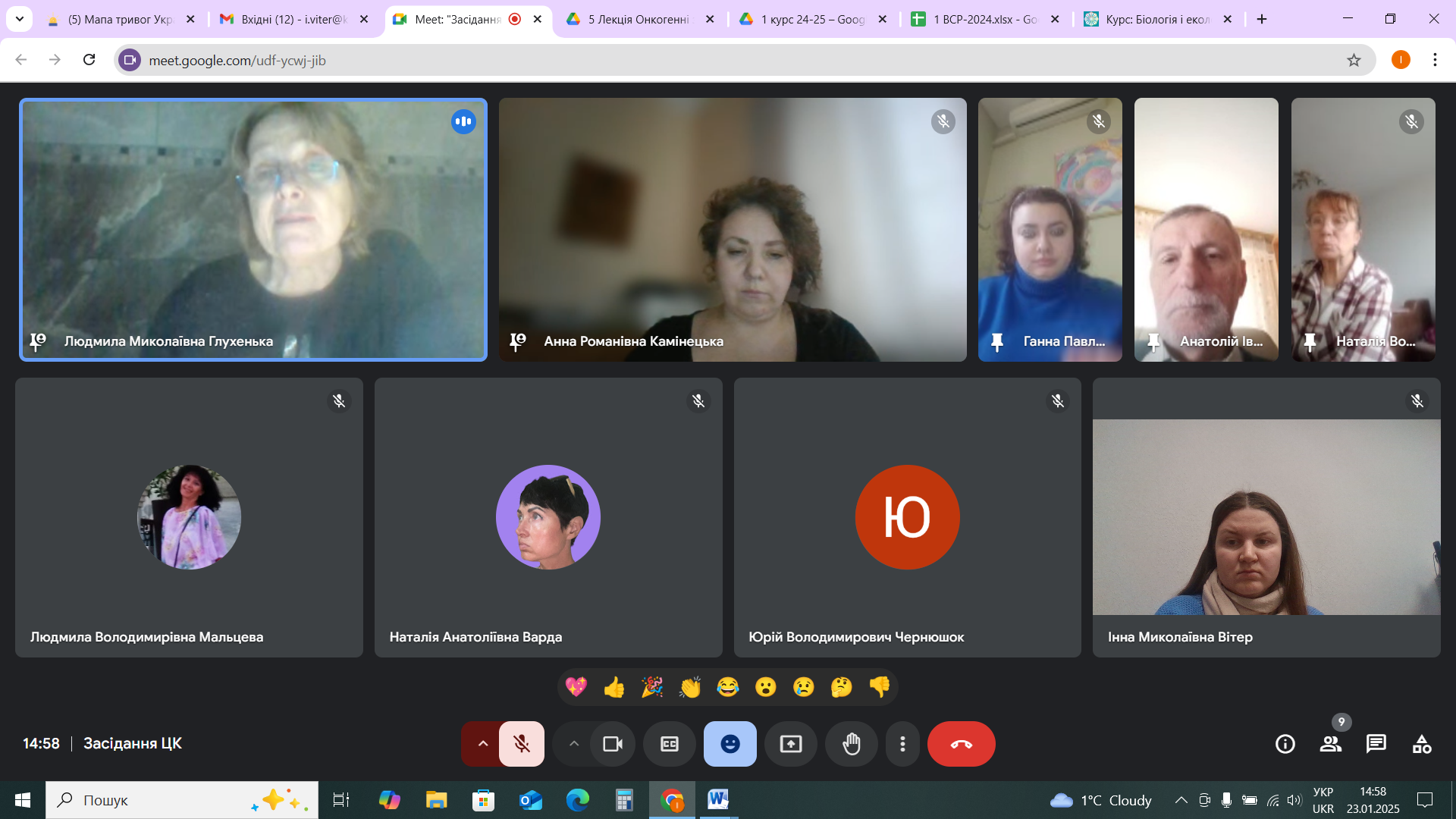Expand video settings arrow beside camera
The height and width of the screenshot is (819, 1456).
(574, 744)
